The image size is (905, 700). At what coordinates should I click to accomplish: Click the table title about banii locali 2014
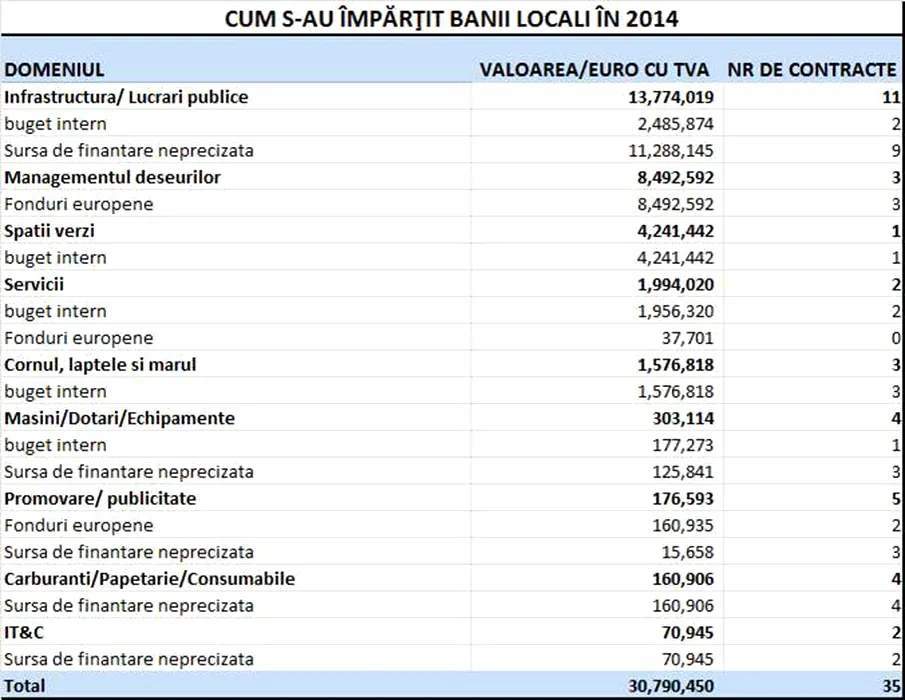453,19
